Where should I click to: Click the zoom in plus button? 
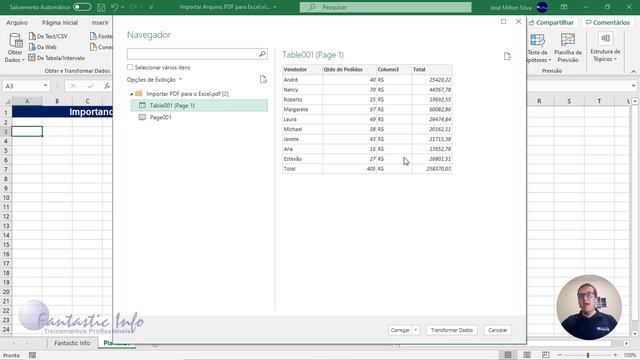click(x=616, y=356)
